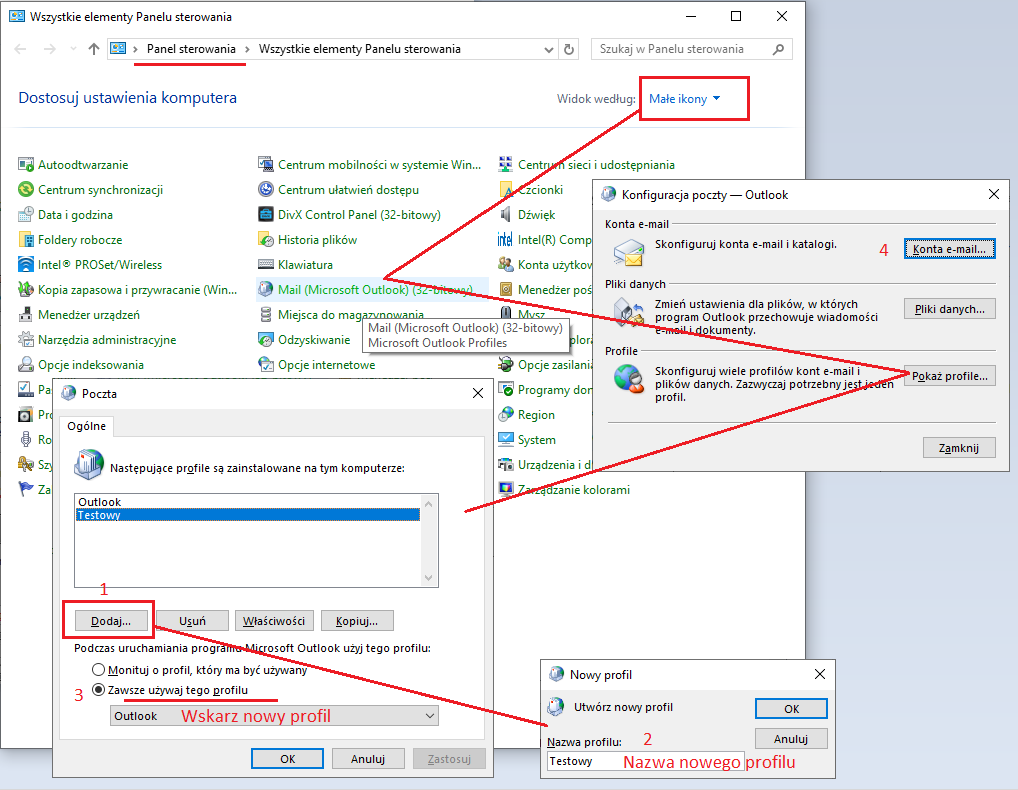This screenshot has width=1018, height=790.
Task: Click 'Wszystkie elementy Panelu sterowania' breadcrumb
Action: [360, 49]
